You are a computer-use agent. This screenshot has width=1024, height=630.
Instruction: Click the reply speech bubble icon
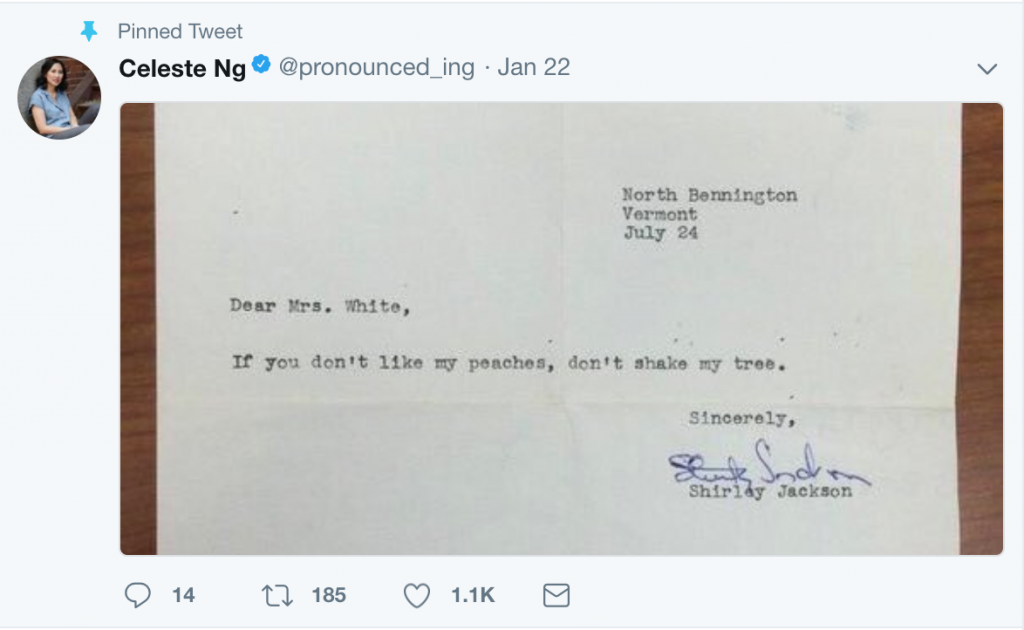pyautogui.click(x=136, y=596)
